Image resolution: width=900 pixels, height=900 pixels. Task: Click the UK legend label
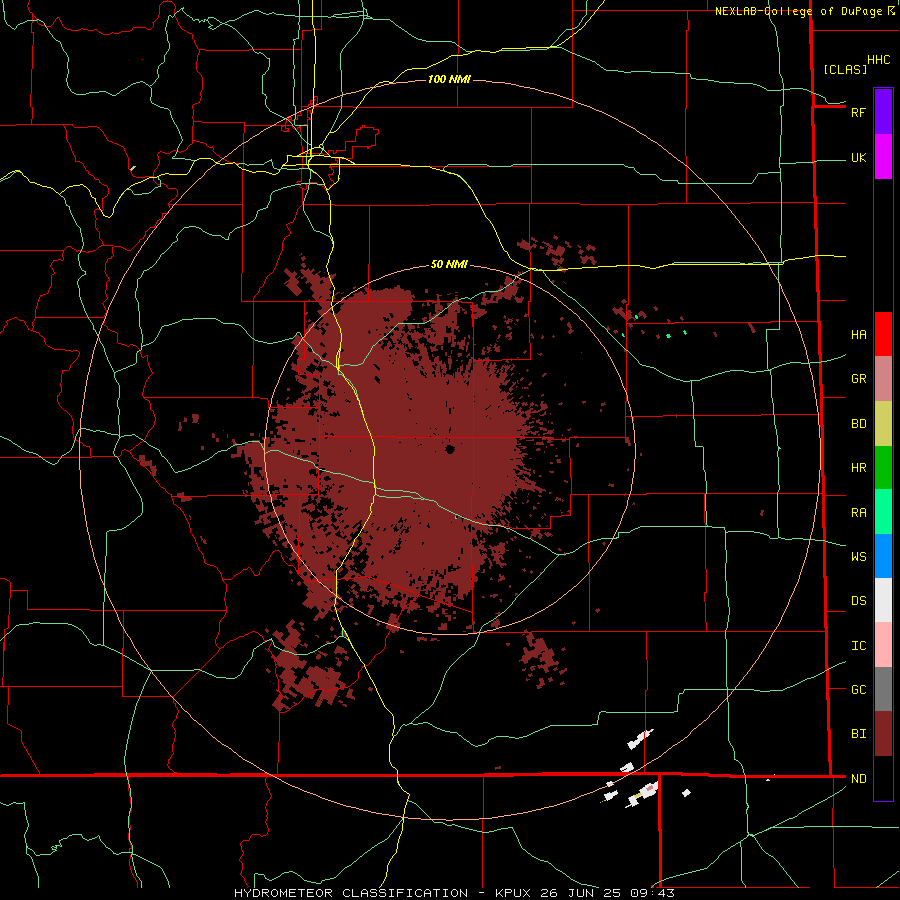tap(858, 158)
